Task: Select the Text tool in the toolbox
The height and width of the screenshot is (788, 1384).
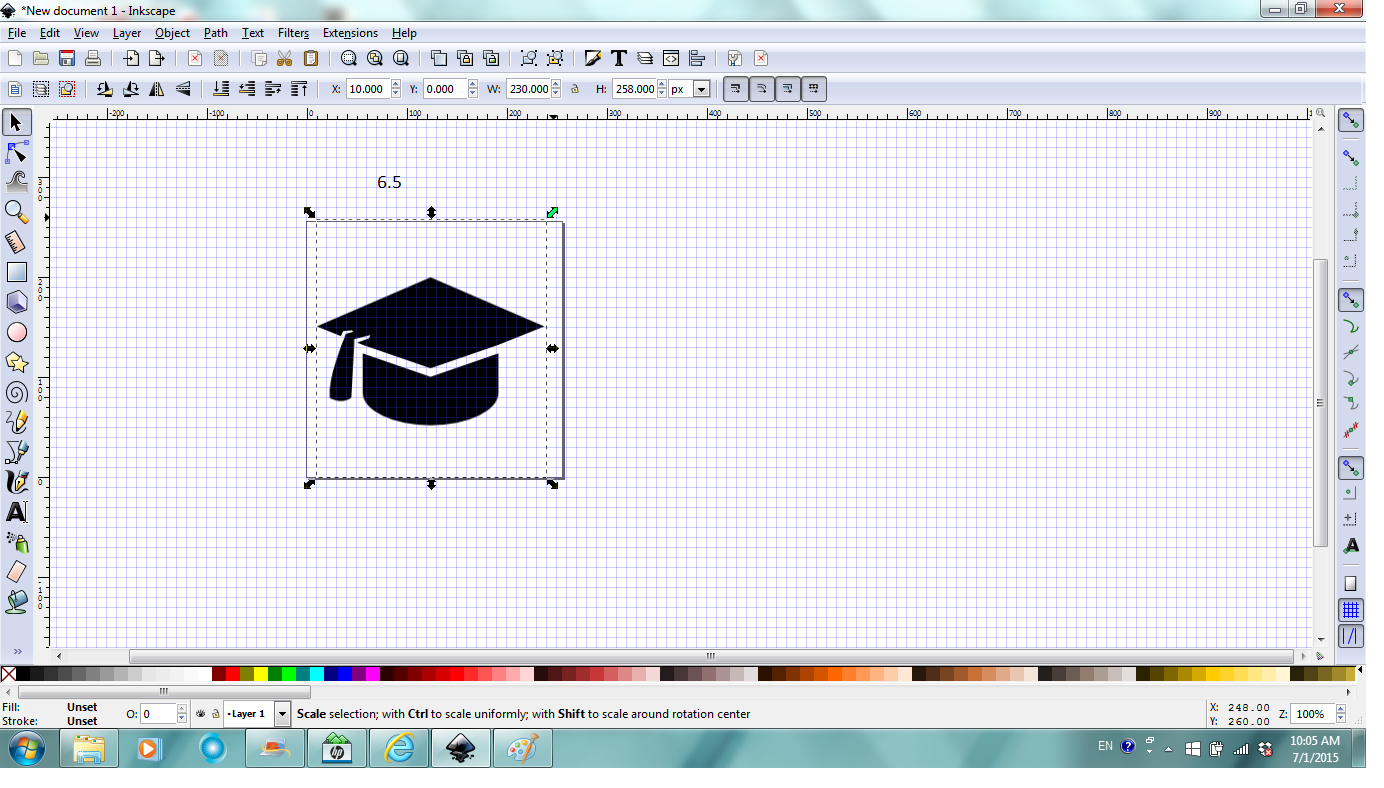Action: point(17,512)
